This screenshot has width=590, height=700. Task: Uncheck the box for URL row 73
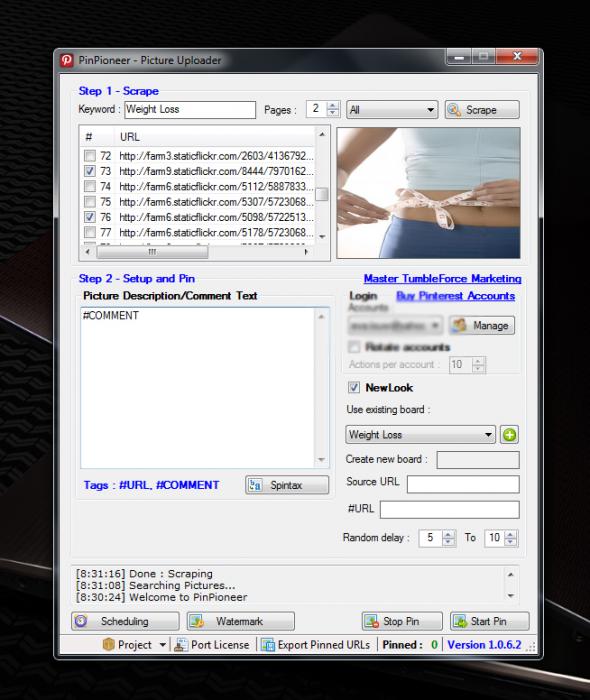coord(90,171)
